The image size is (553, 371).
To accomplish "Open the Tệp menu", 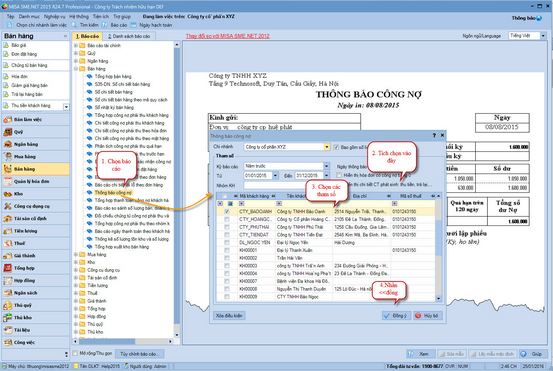I will click(x=11, y=17).
